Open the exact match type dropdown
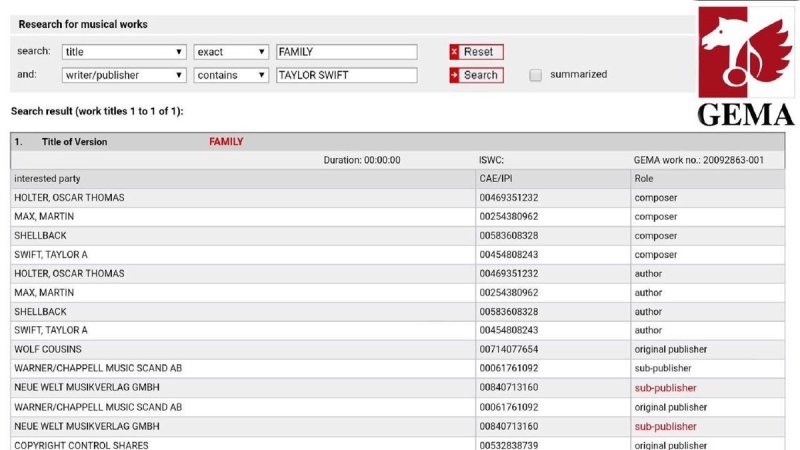The image size is (800, 450). click(231, 52)
